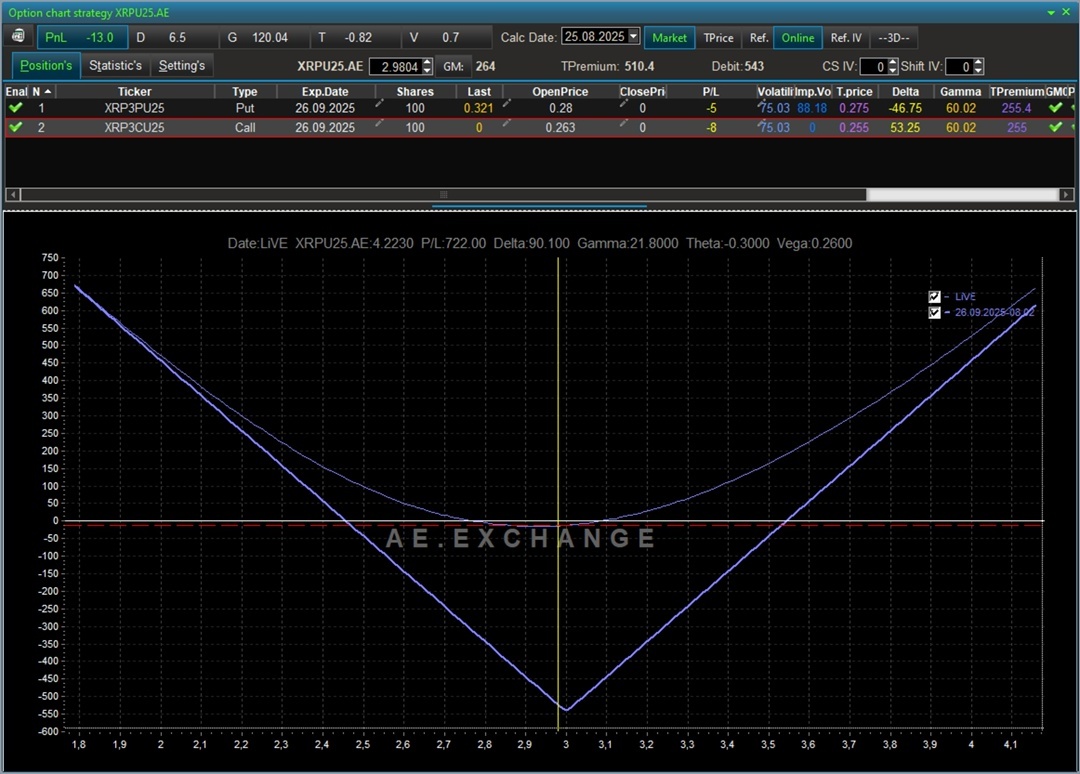
Task: Uncheck the LIVE curve legend checkbox
Action: click(x=935, y=297)
